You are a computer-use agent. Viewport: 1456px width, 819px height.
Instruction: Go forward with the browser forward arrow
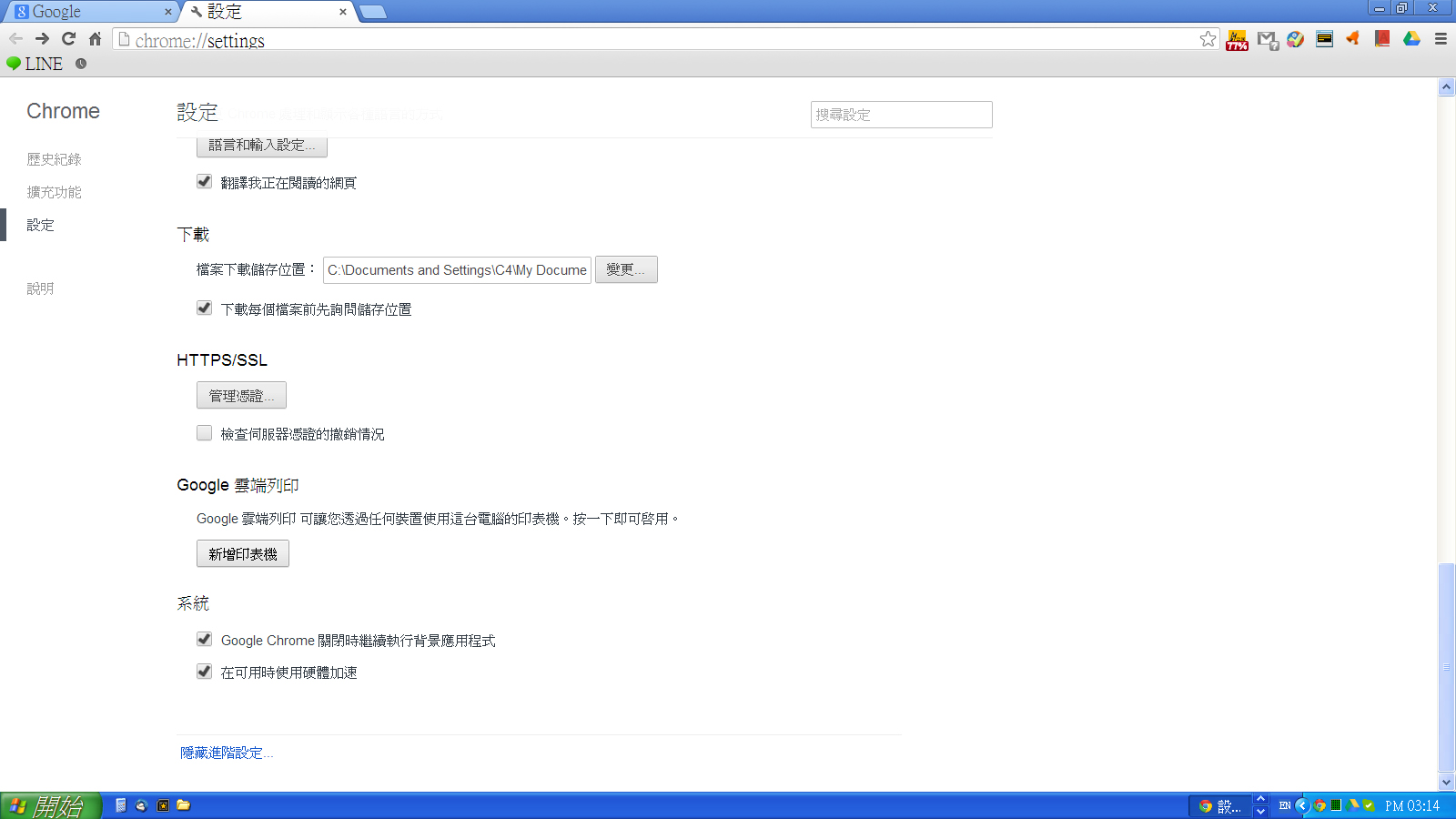pos(42,39)
